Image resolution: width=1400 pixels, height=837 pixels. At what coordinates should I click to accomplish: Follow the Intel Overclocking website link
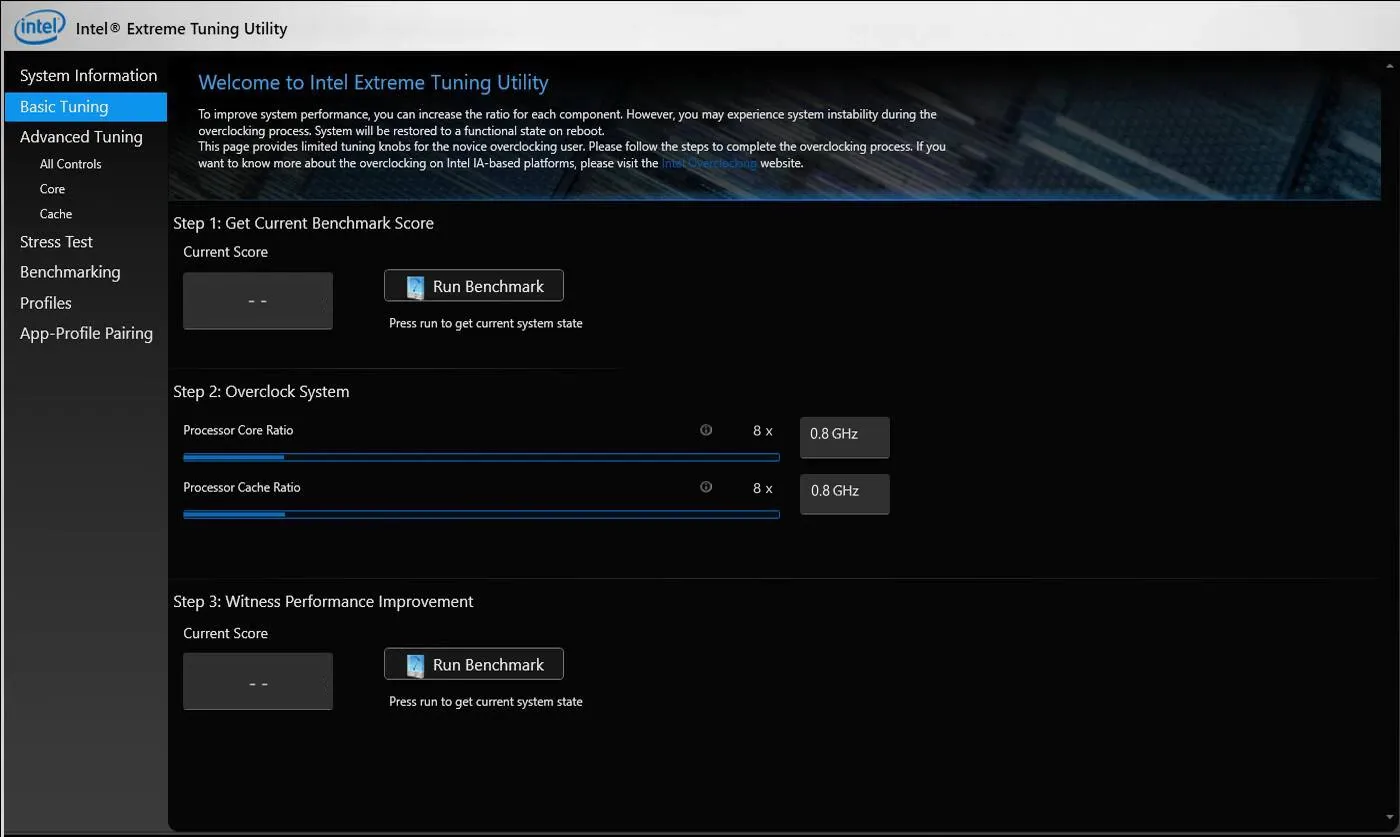point(709,163)
